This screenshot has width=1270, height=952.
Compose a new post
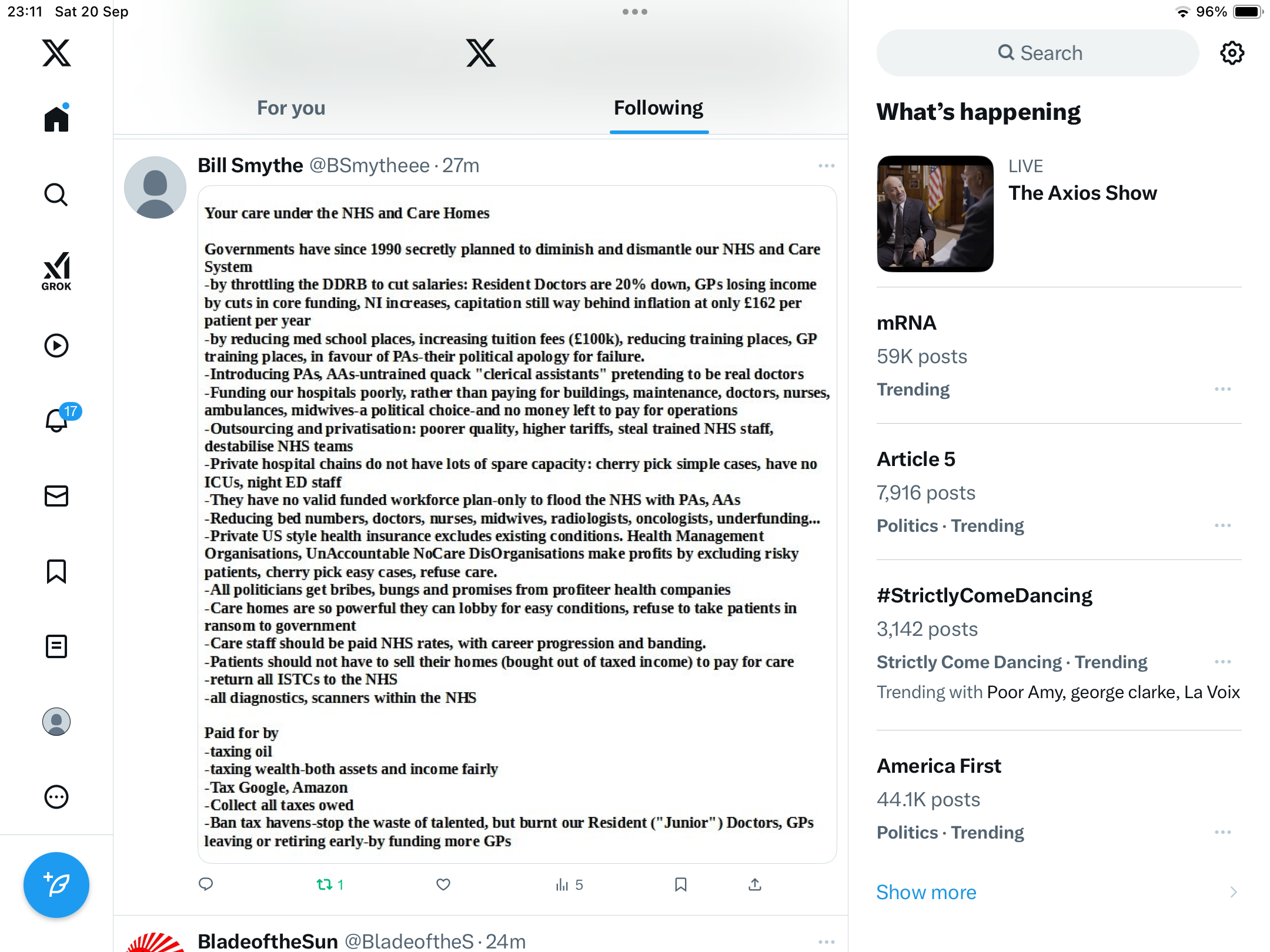56,884
